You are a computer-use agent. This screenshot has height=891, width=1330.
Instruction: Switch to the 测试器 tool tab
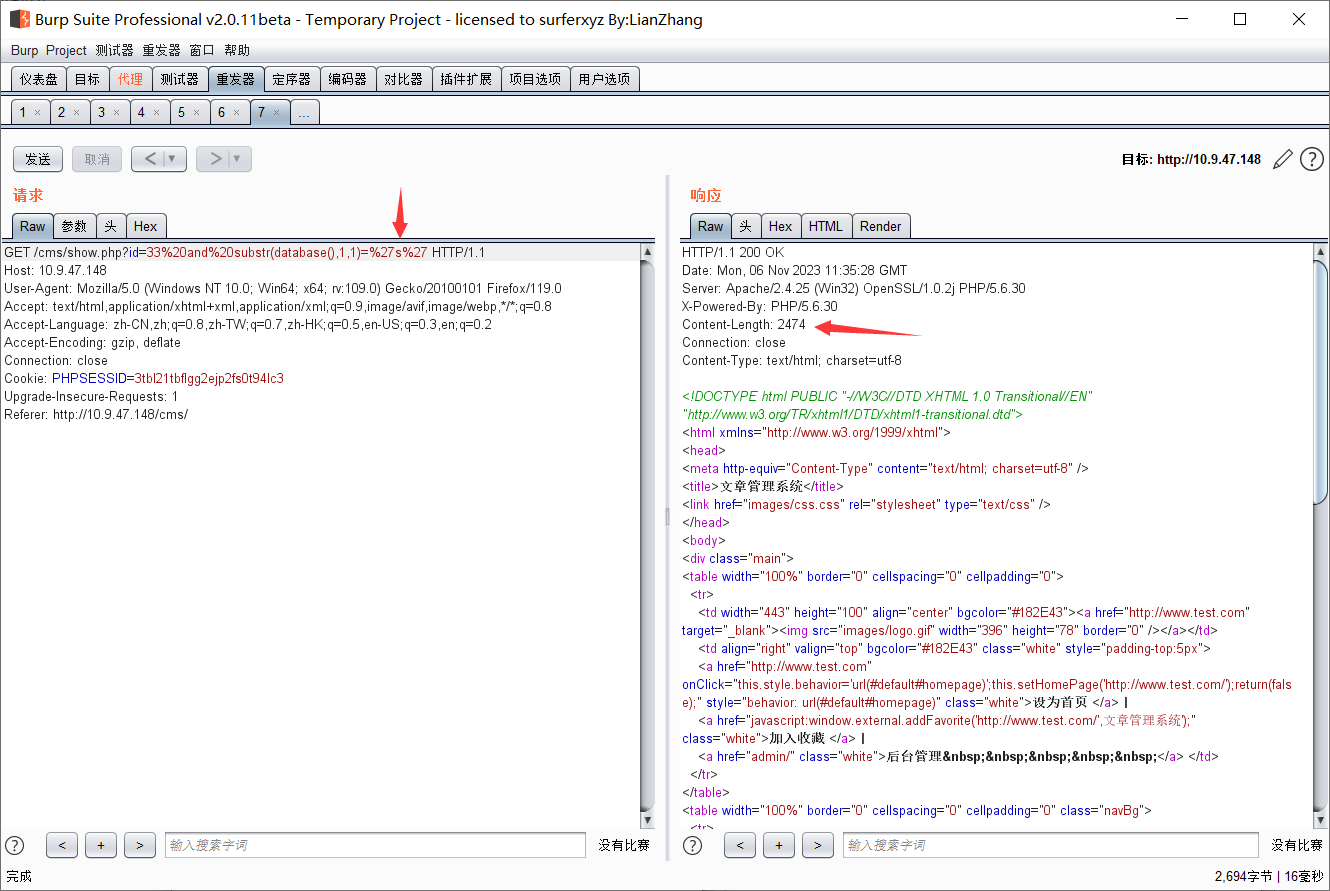point(180,79)
